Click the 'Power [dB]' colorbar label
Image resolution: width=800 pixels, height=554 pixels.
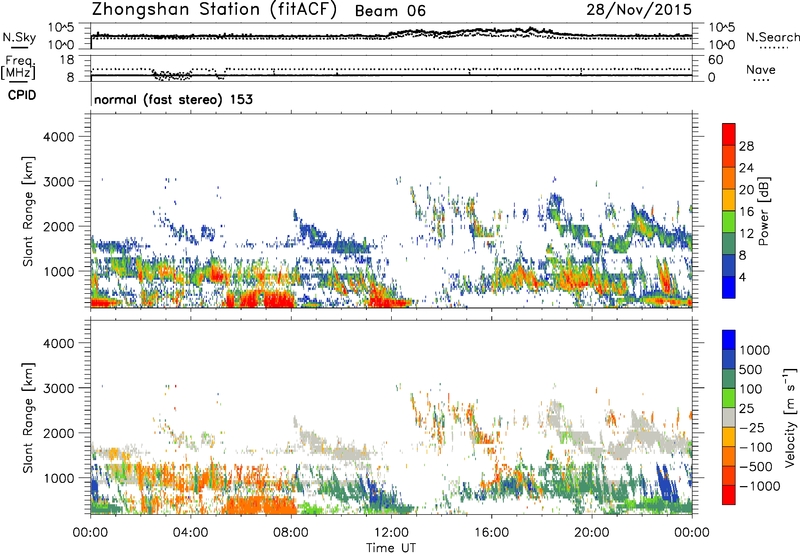point(763,211)
